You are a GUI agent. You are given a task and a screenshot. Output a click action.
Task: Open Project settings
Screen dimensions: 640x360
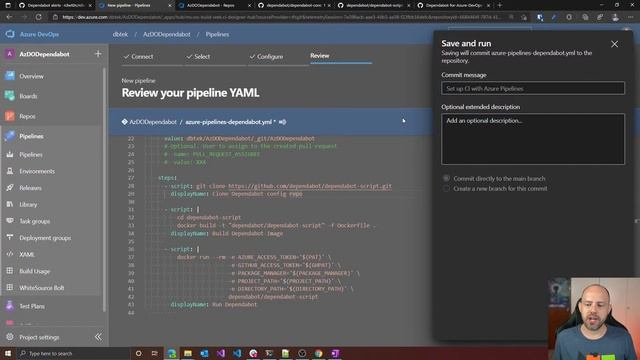click(x=39, y=338)
